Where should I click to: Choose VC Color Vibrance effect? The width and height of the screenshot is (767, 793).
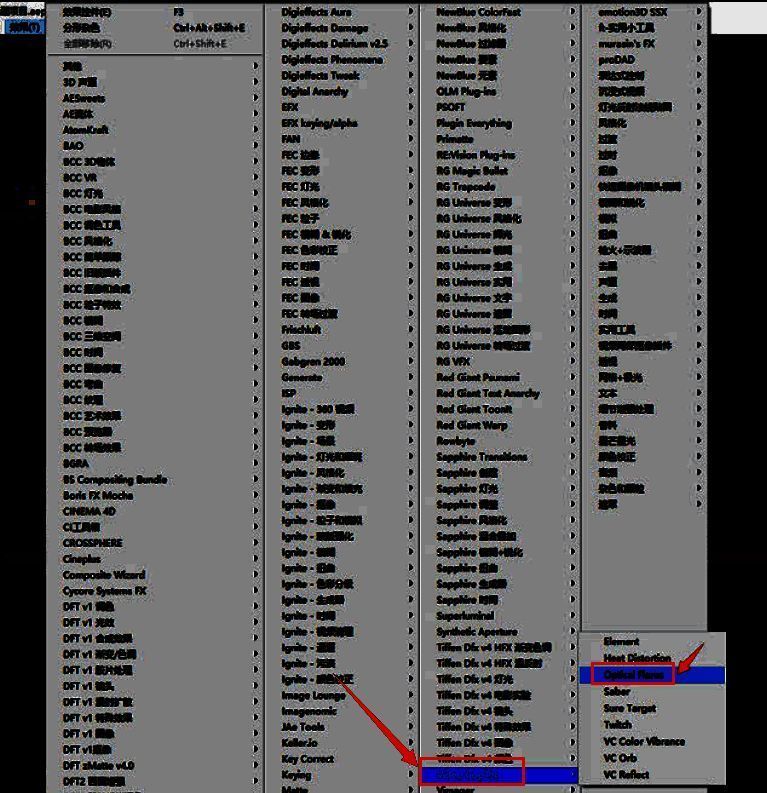pyautogui.click(x=644, y=742)
